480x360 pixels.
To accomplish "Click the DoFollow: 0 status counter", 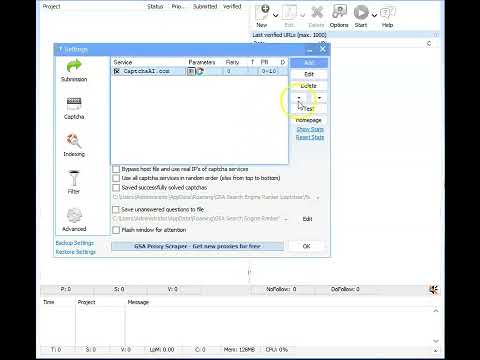I will (345, 289).
